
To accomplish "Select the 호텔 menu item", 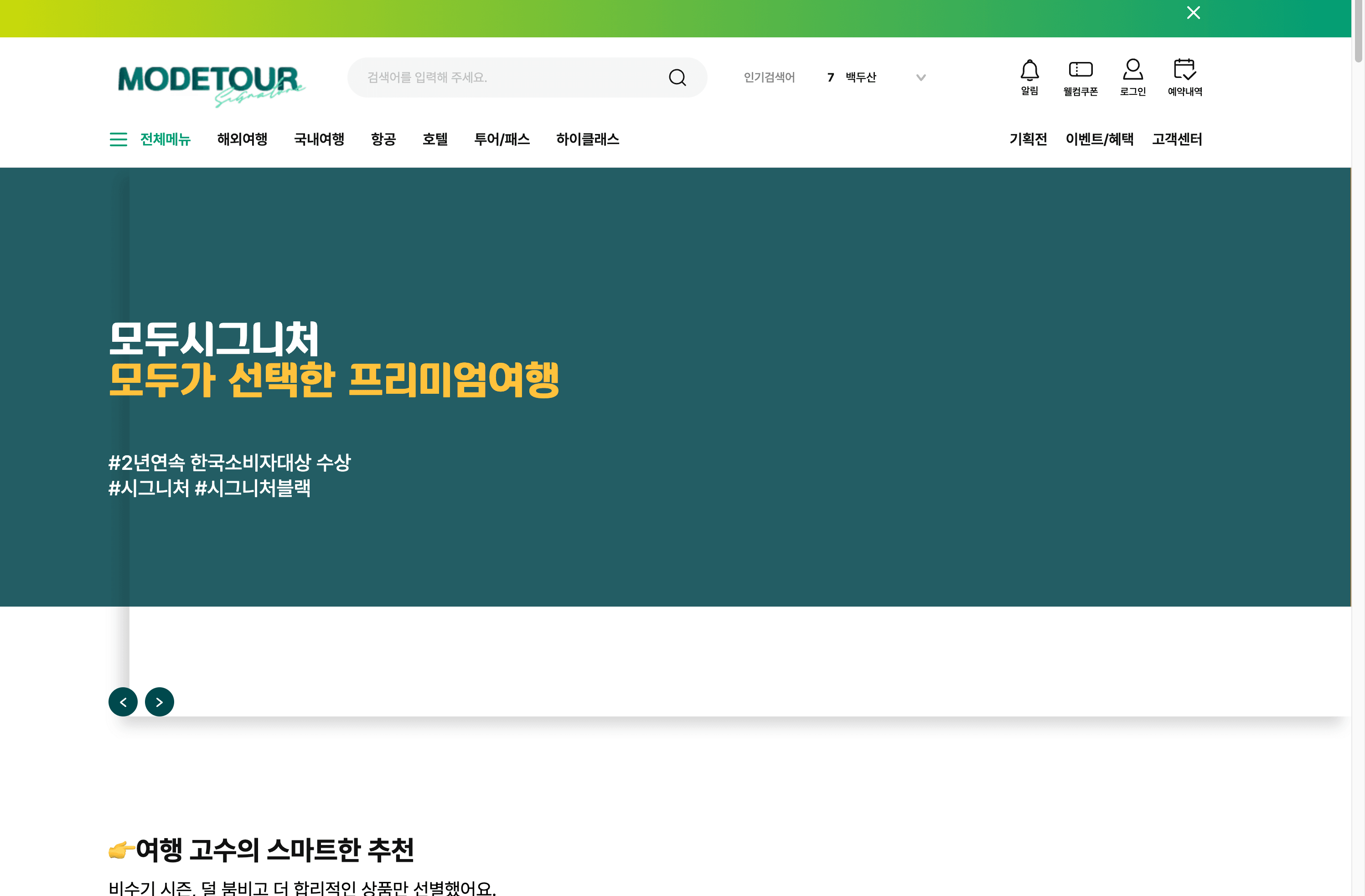I will 435,139.
